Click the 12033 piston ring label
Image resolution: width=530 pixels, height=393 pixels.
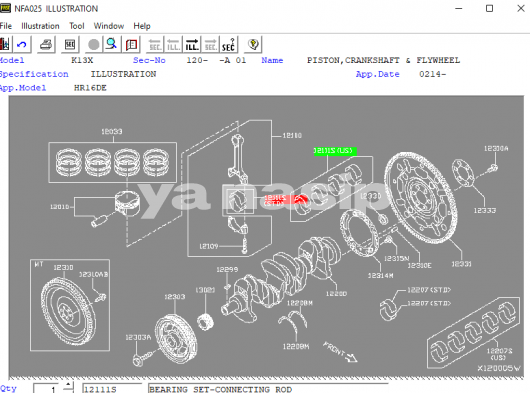tap(112, 131)
